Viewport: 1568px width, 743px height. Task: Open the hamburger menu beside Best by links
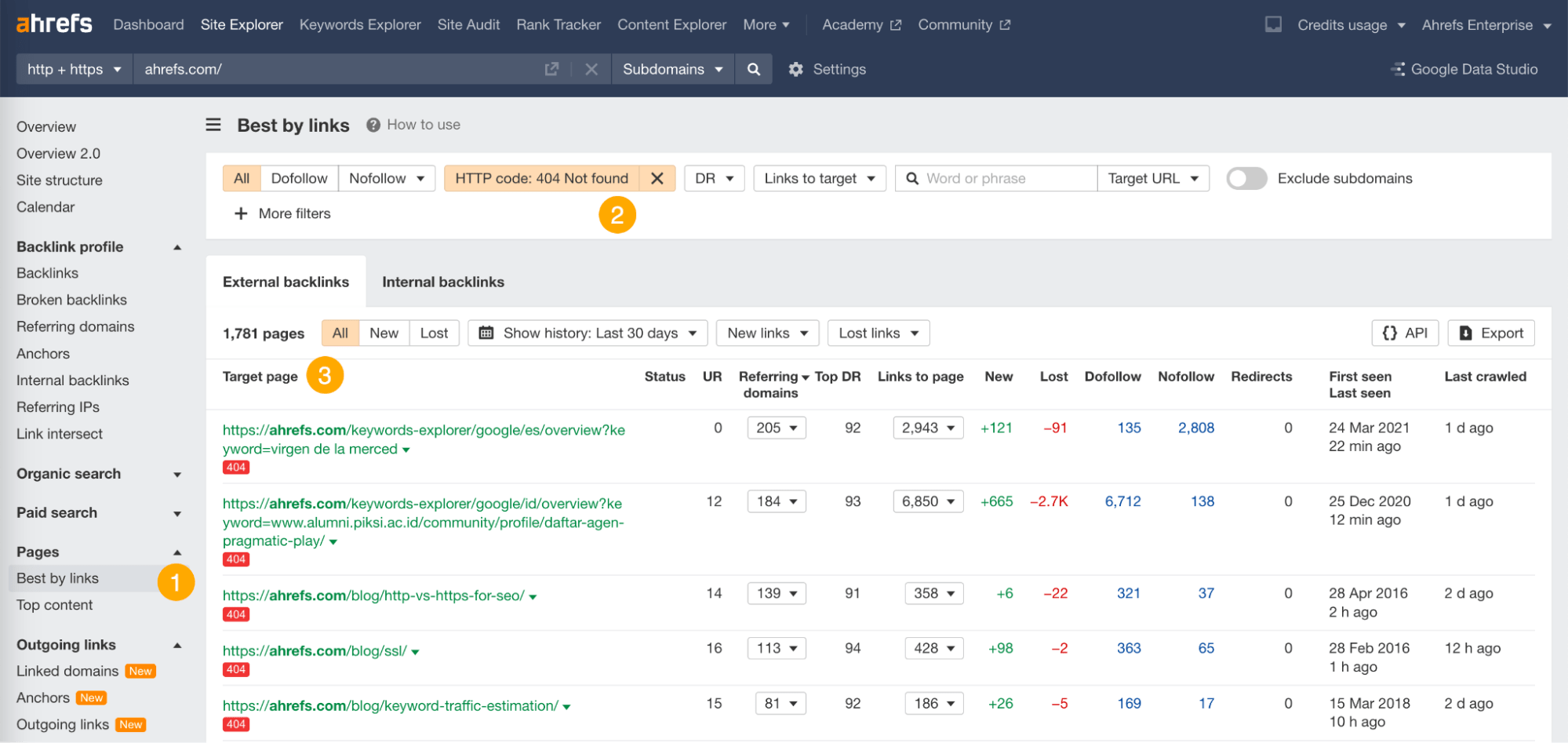(213, 125)
